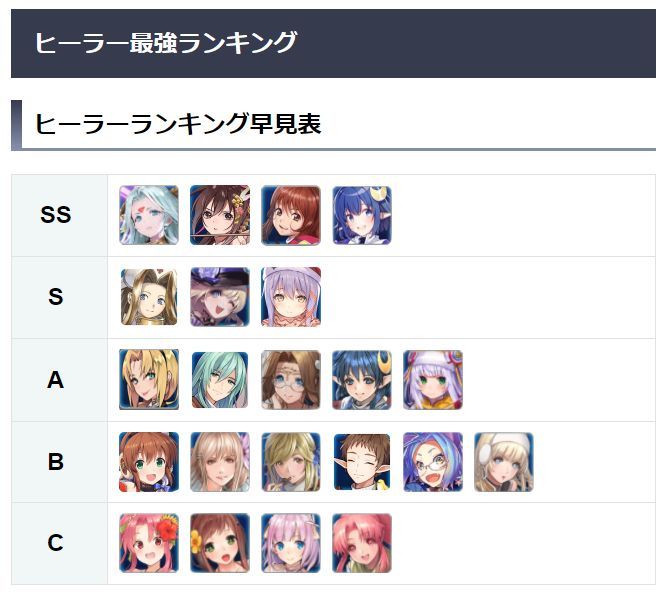Open the lavender-haired healer in S tier
667x597 pixels.
291,297
